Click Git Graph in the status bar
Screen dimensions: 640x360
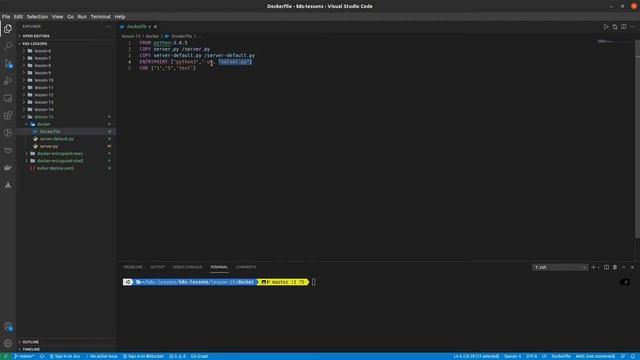(x=200, y=356)
